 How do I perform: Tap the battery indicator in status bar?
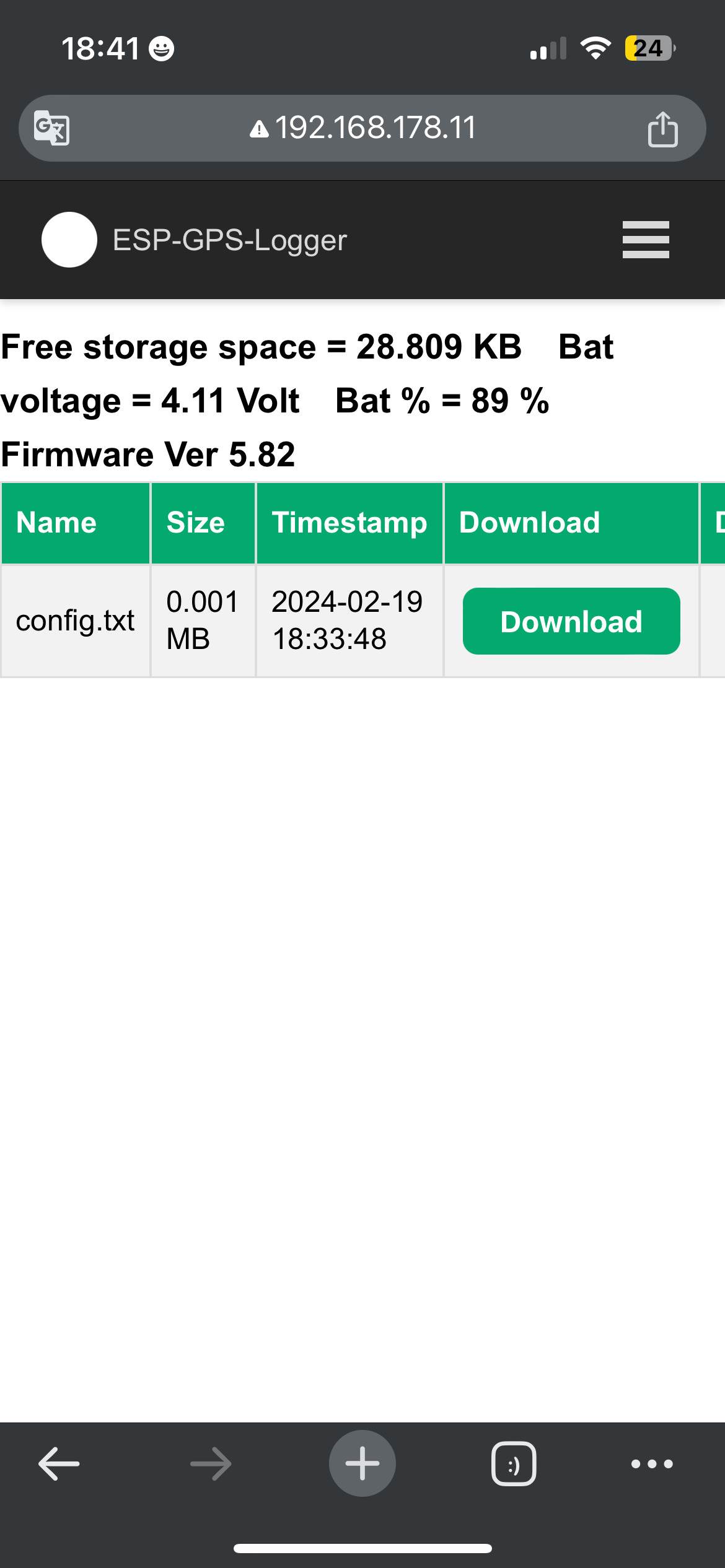(x=649, y=48)
